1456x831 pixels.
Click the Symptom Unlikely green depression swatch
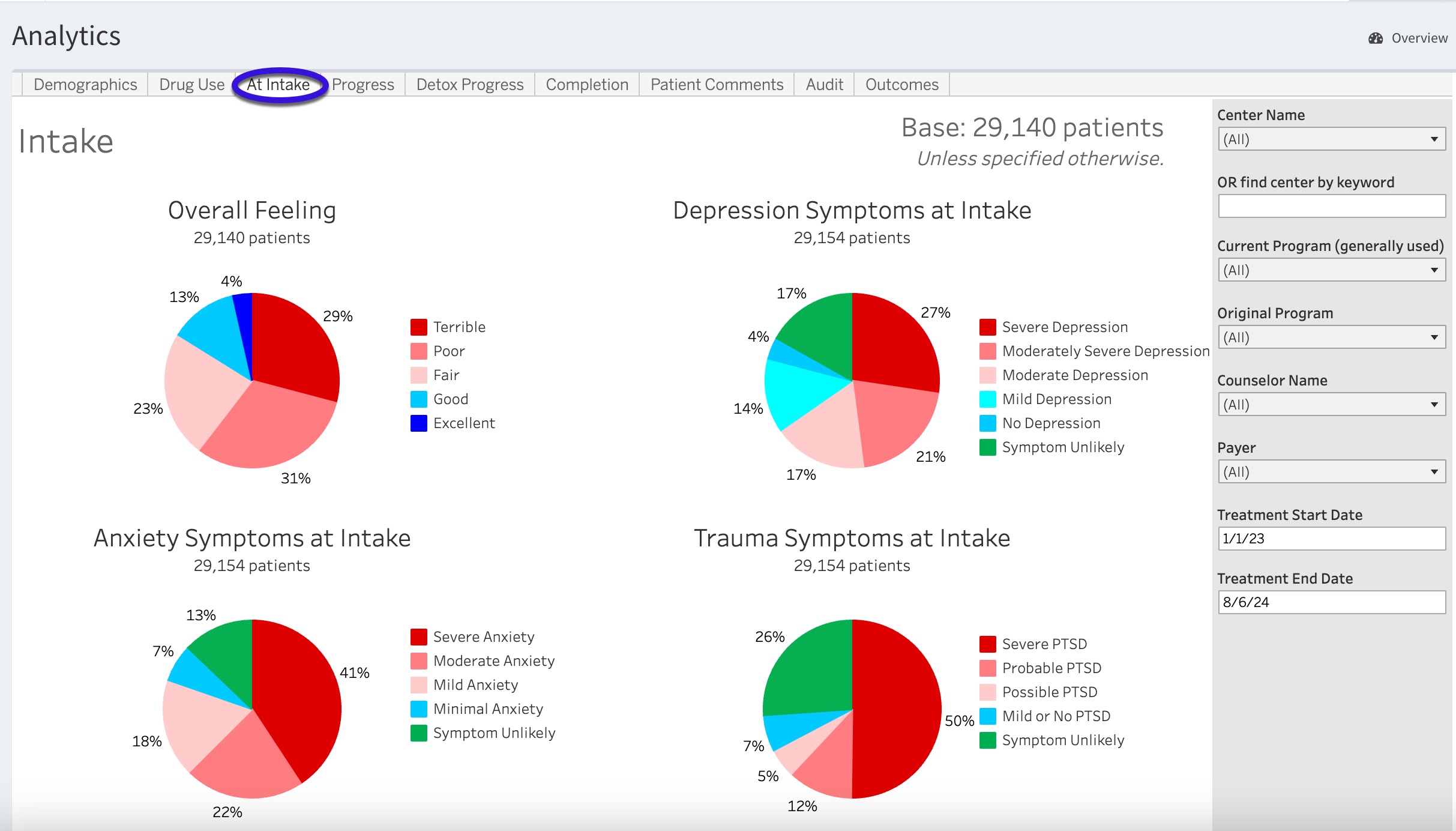[x=987, y=447]
